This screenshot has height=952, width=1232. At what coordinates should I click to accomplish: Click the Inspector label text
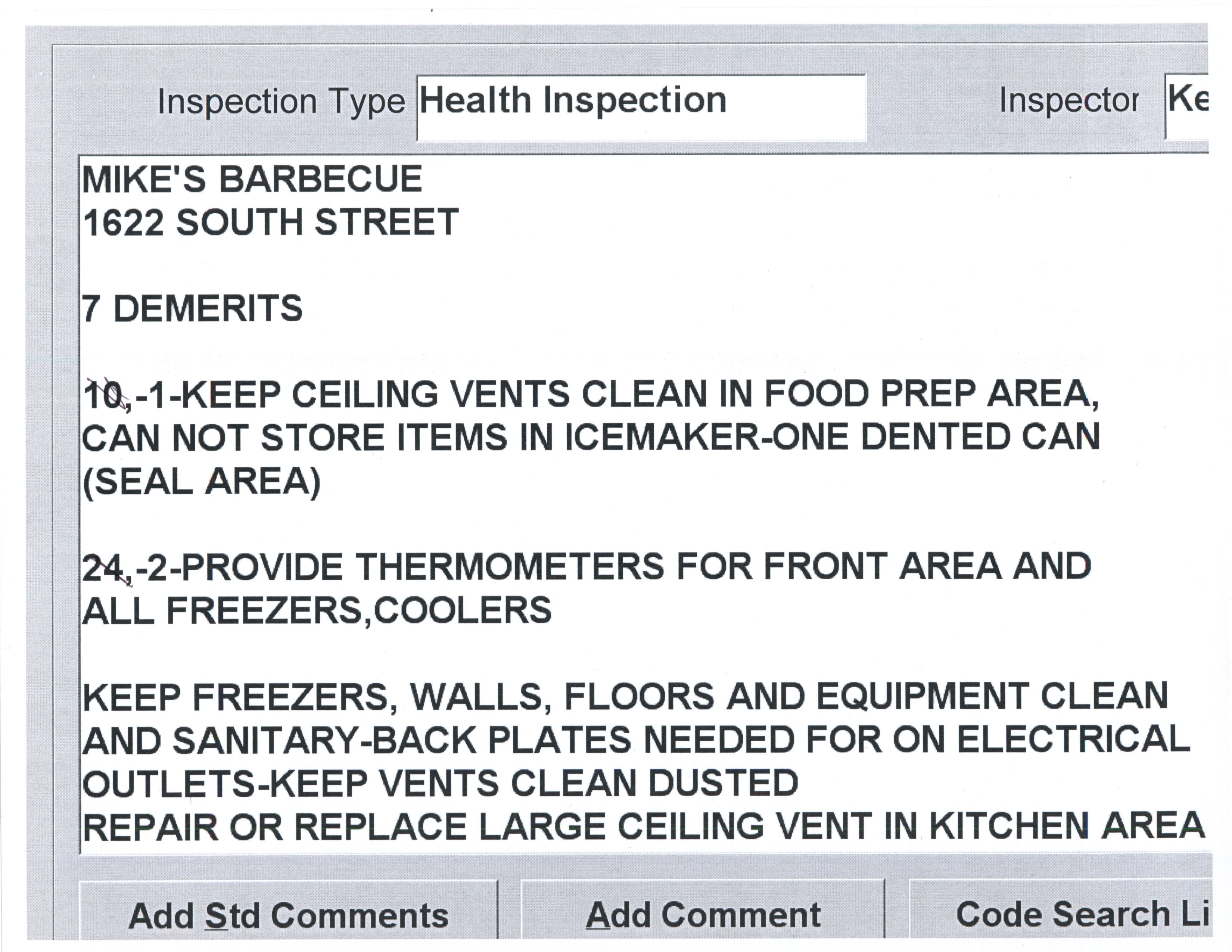click(1068, 101)
